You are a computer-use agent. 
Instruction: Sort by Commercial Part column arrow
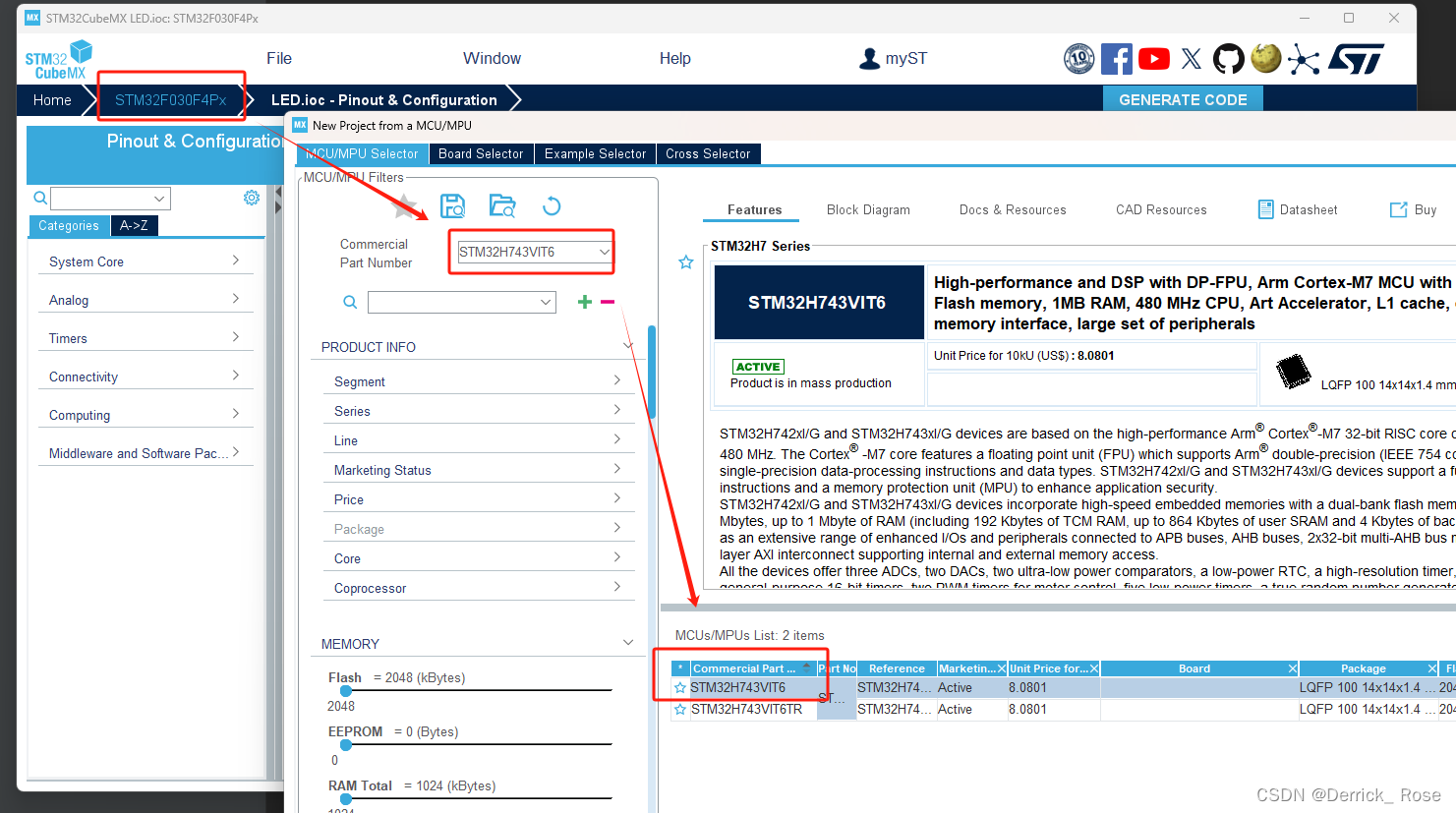(807, 668)
